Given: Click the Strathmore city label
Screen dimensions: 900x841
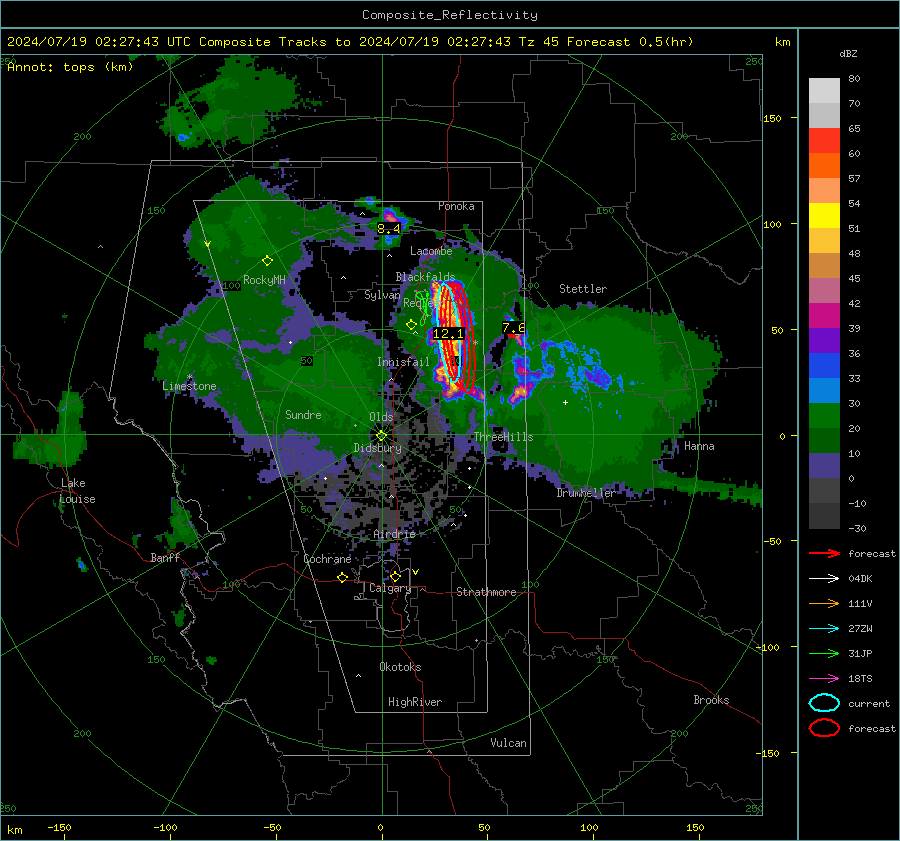Looking at the screenshot, I should pyautogui.click(x=486, y=592).
